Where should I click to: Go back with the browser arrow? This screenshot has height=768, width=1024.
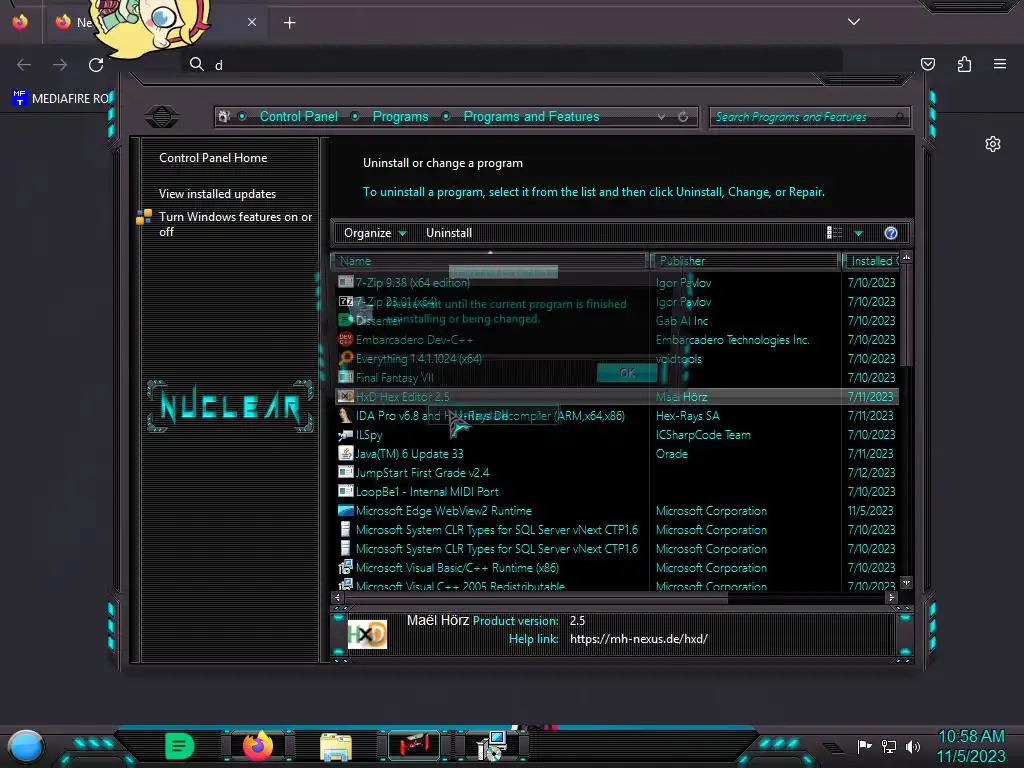tap(24, 65)
